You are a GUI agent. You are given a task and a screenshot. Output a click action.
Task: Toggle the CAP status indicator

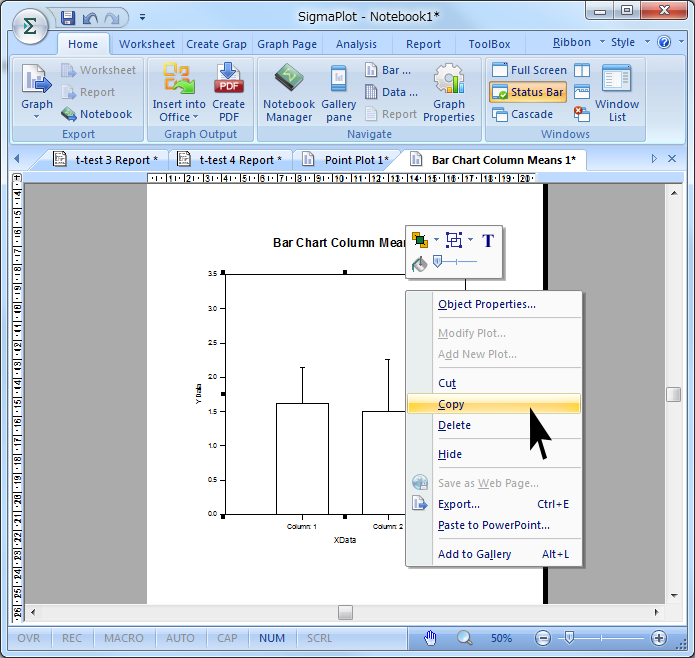point(227,638)
